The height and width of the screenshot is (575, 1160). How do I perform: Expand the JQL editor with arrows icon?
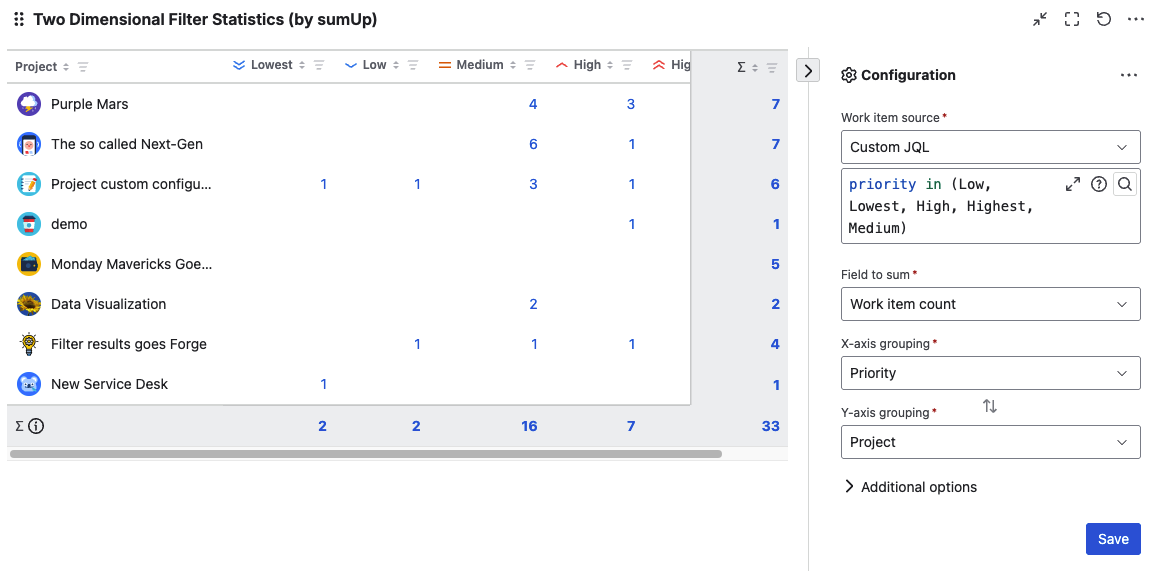point(1073,184)
